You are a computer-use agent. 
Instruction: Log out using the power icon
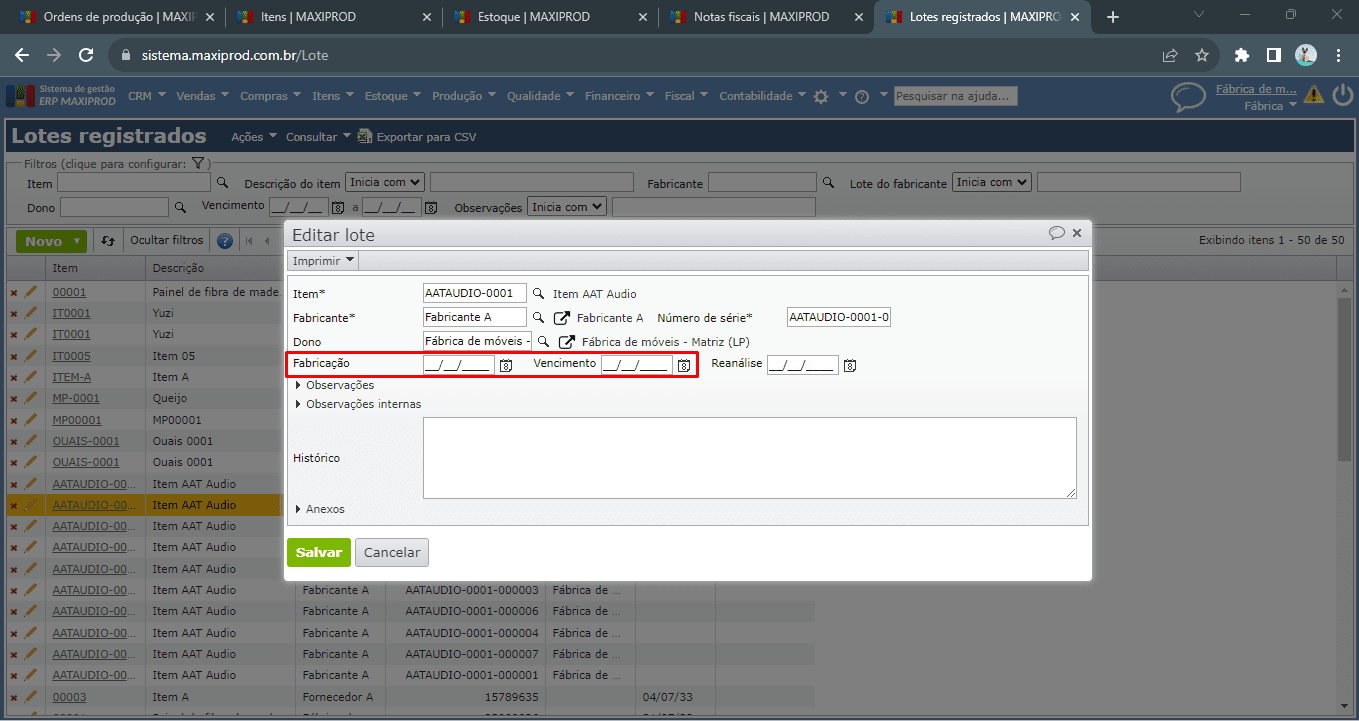click(x=1341, y=95)
